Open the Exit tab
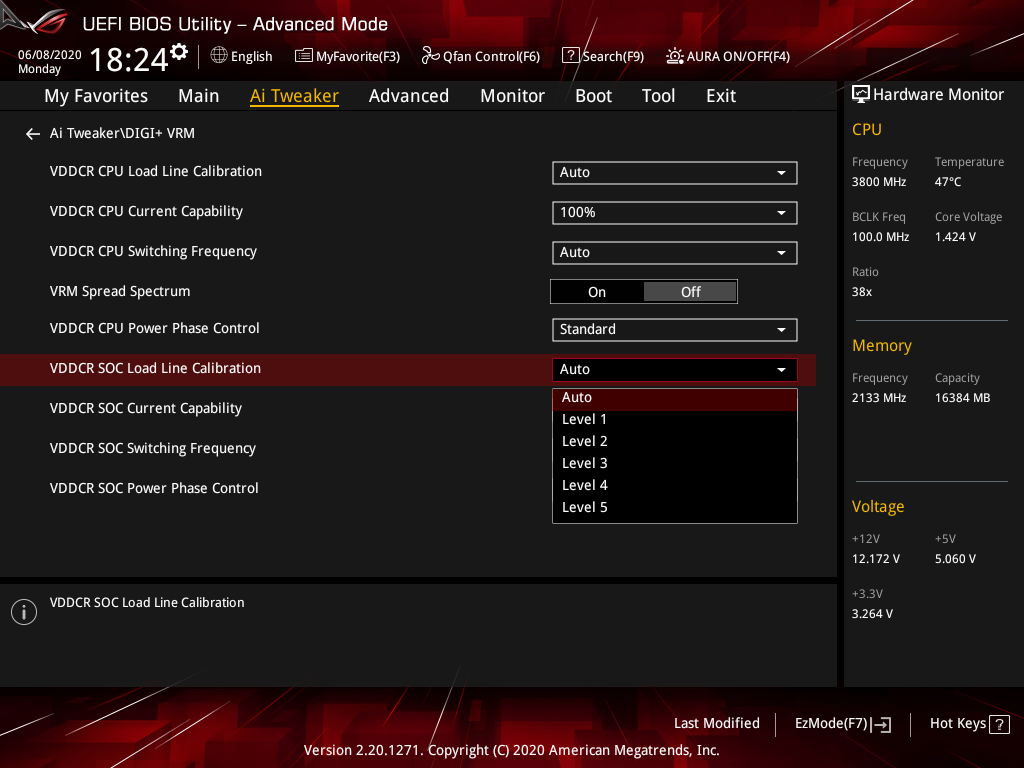The height and width of the screenshot is (768, 1024). click(x=721, y=96)
